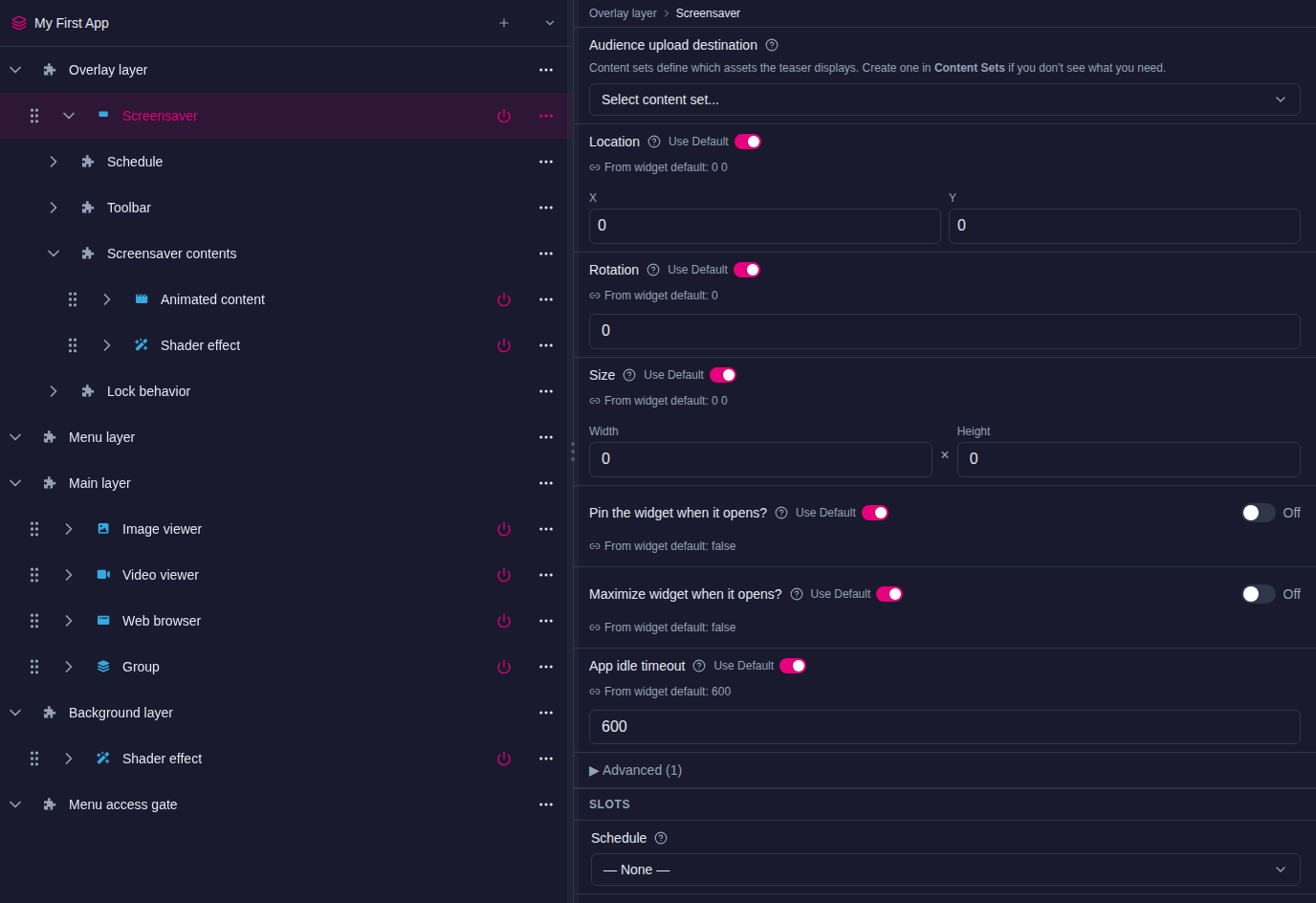Screen dimensions: 1316x903
Task: Open the Schedule slot None dropdown
Action: (x=946, y=870)
